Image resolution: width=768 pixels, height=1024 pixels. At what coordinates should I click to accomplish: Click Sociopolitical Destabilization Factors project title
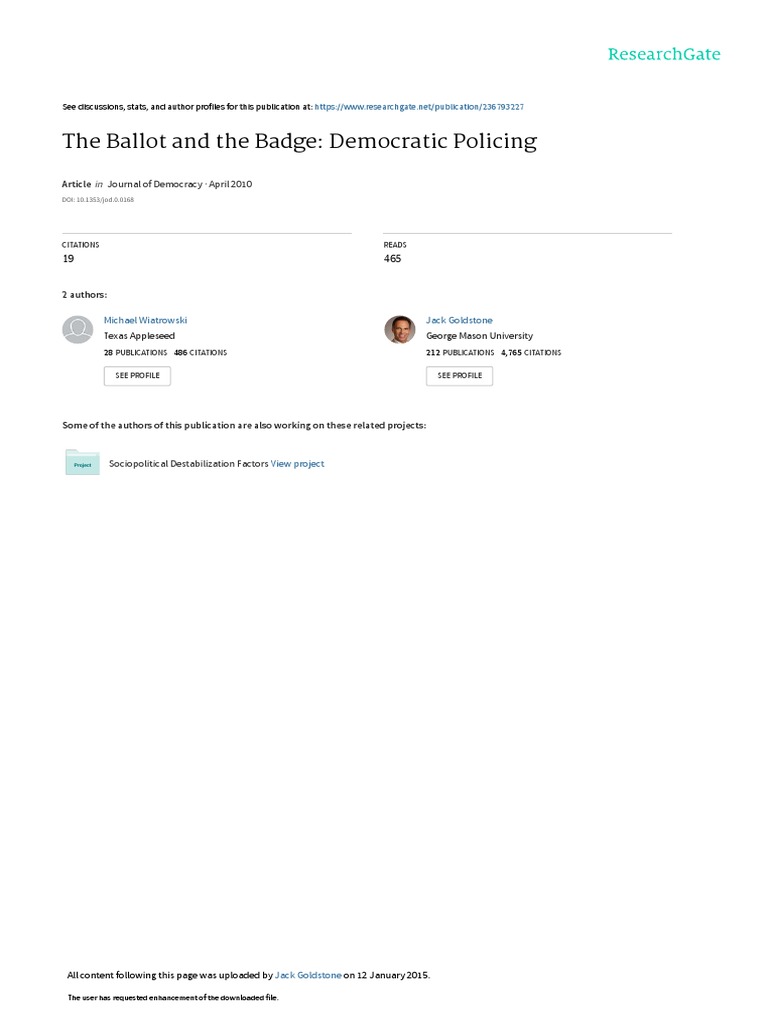pos(189,464)
